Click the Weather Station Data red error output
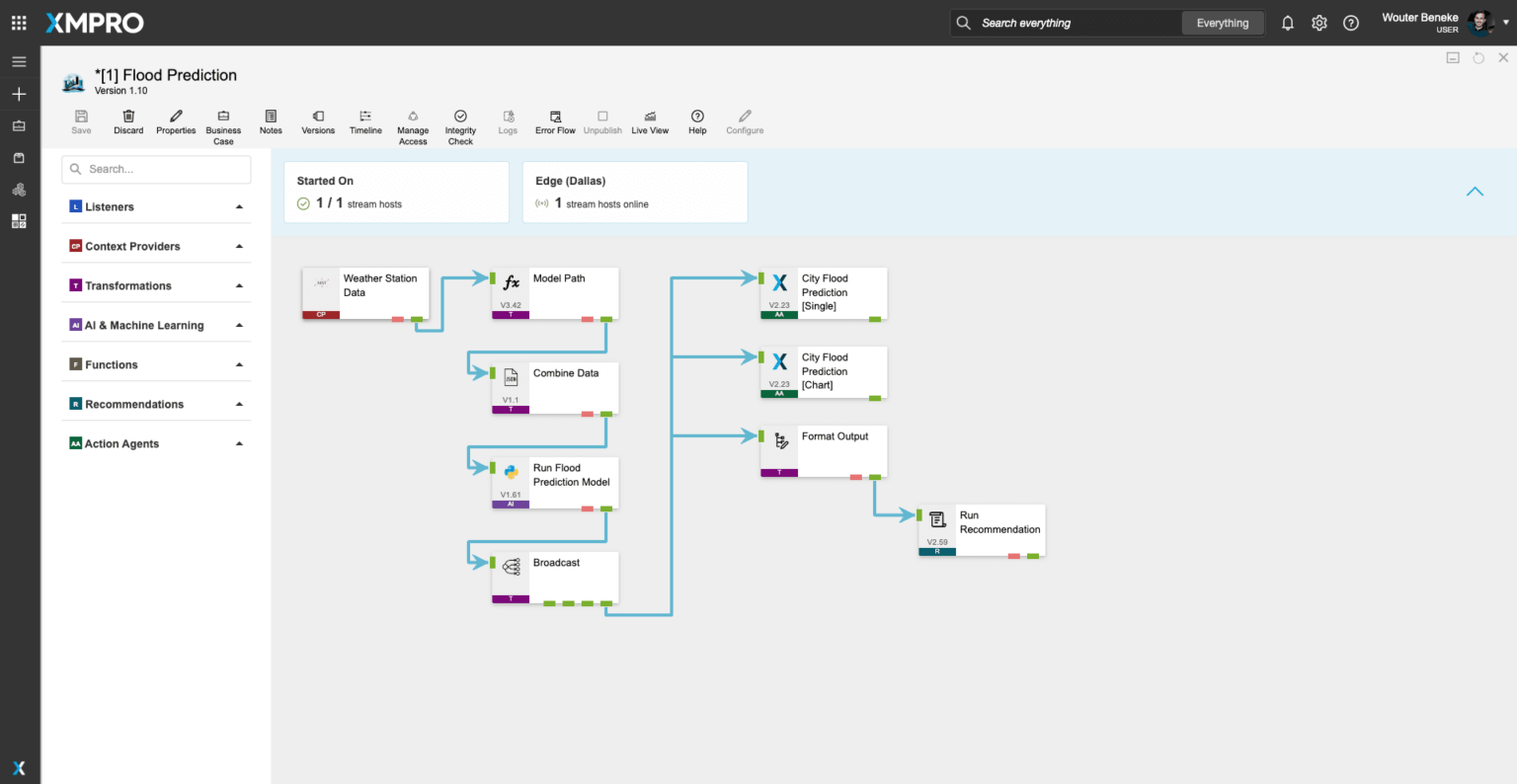Screen dimensions: 1517x784 (x=397, y=319)
